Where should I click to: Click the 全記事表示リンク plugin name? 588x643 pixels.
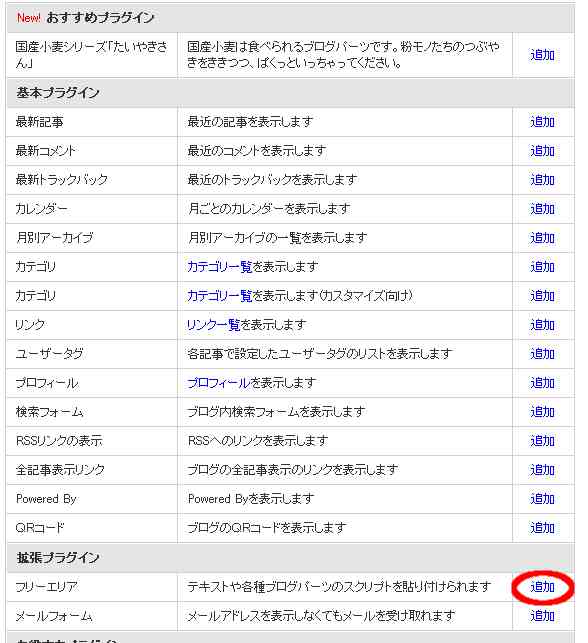60,470
